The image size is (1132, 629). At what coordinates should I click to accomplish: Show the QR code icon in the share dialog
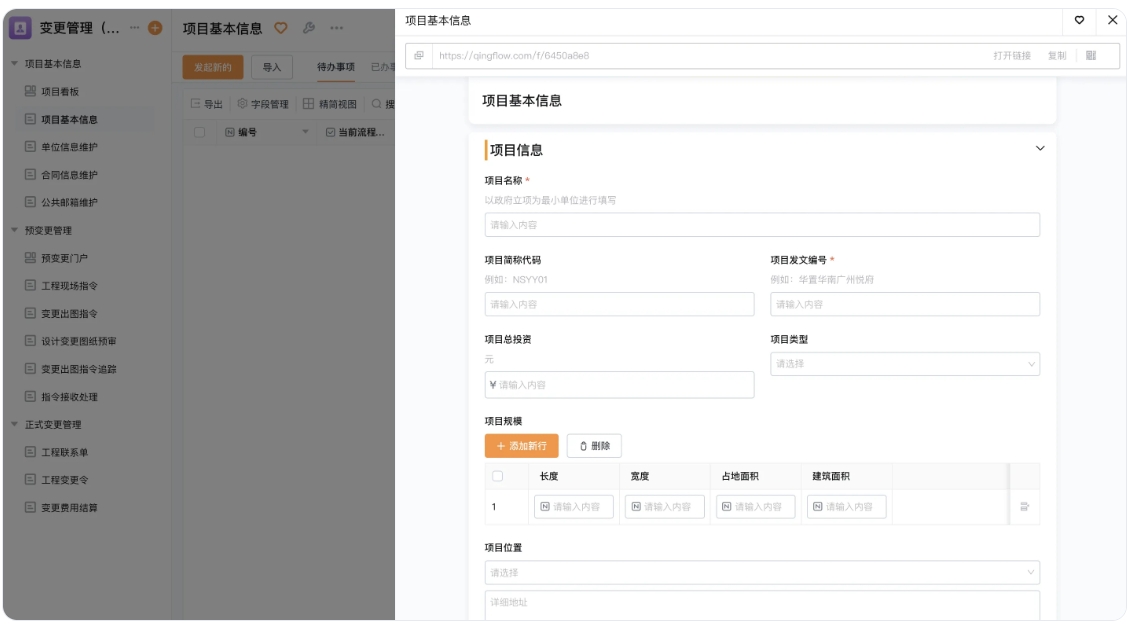[1091, 55]
